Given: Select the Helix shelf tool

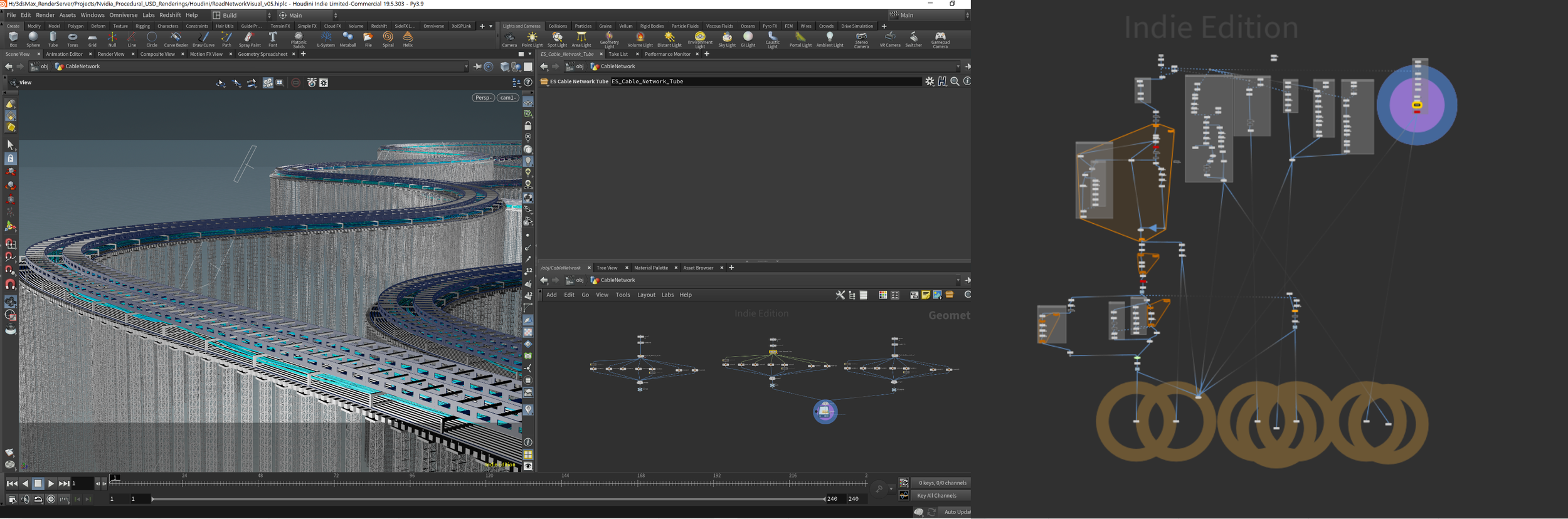Looking at the screenshot, I should 408,39.
